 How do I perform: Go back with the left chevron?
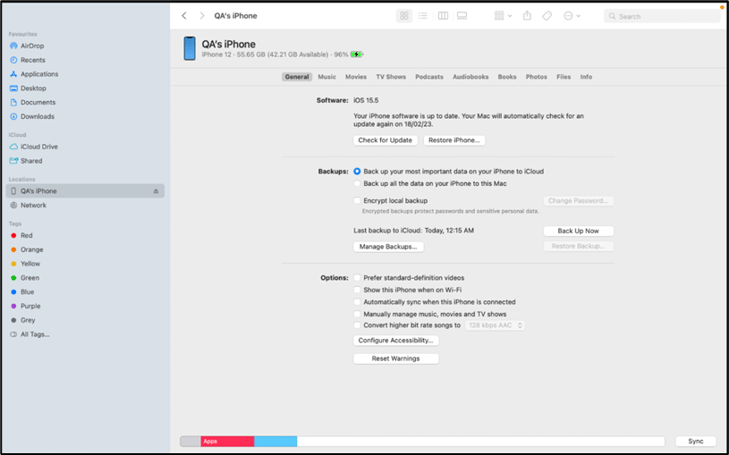(x=184, y=16)
